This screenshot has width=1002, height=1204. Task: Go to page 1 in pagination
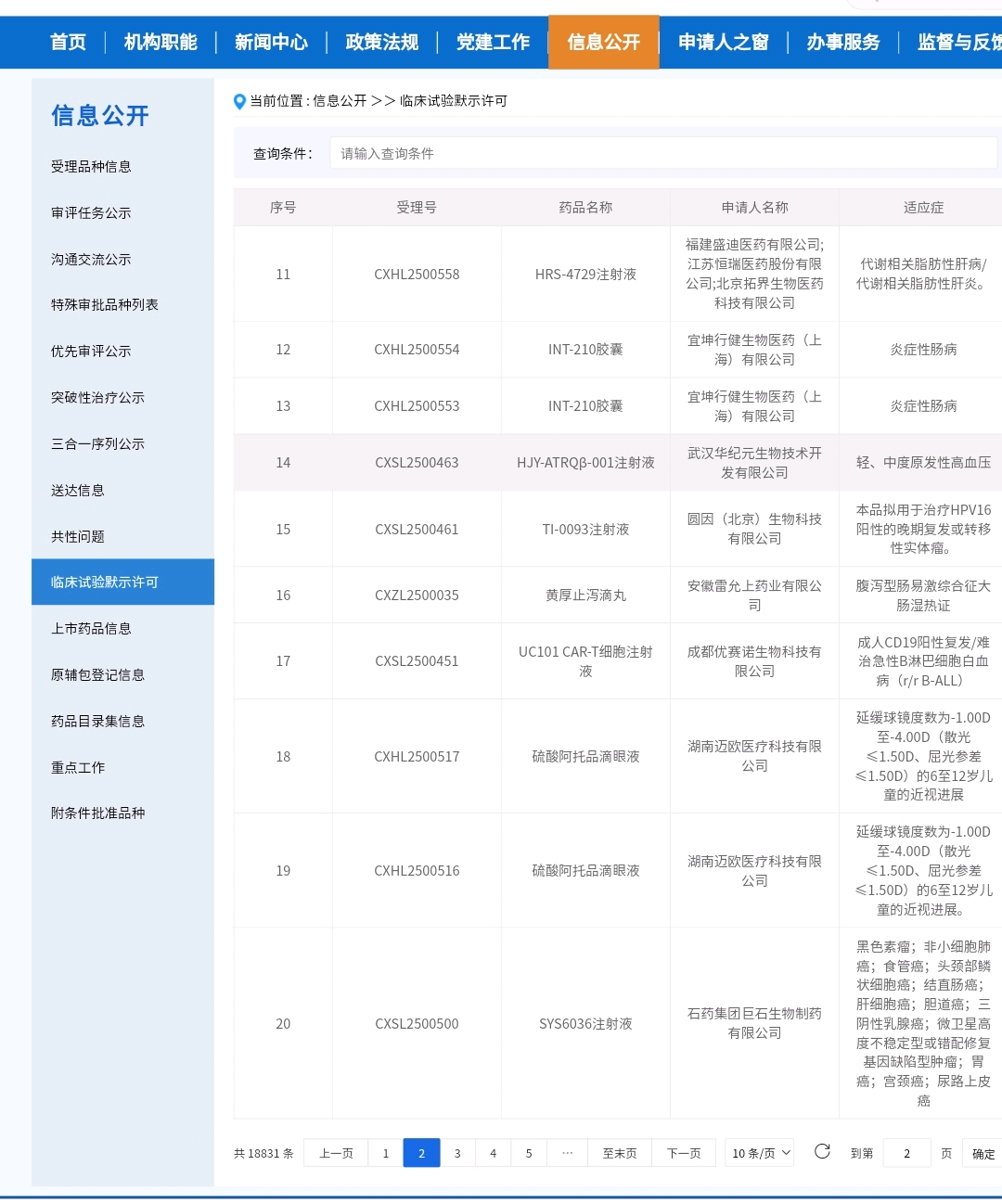(386, 1153)
